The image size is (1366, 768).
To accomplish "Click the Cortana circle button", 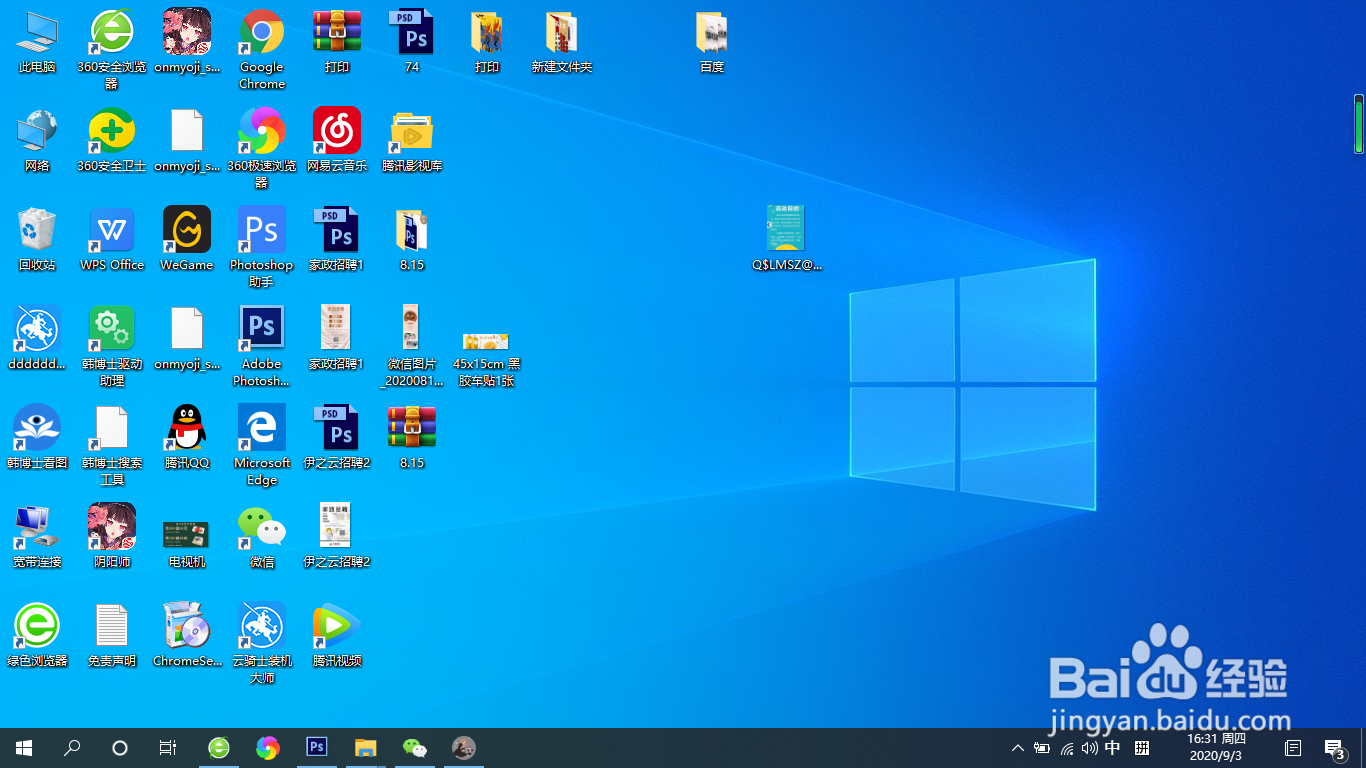I will click(120, 748).
